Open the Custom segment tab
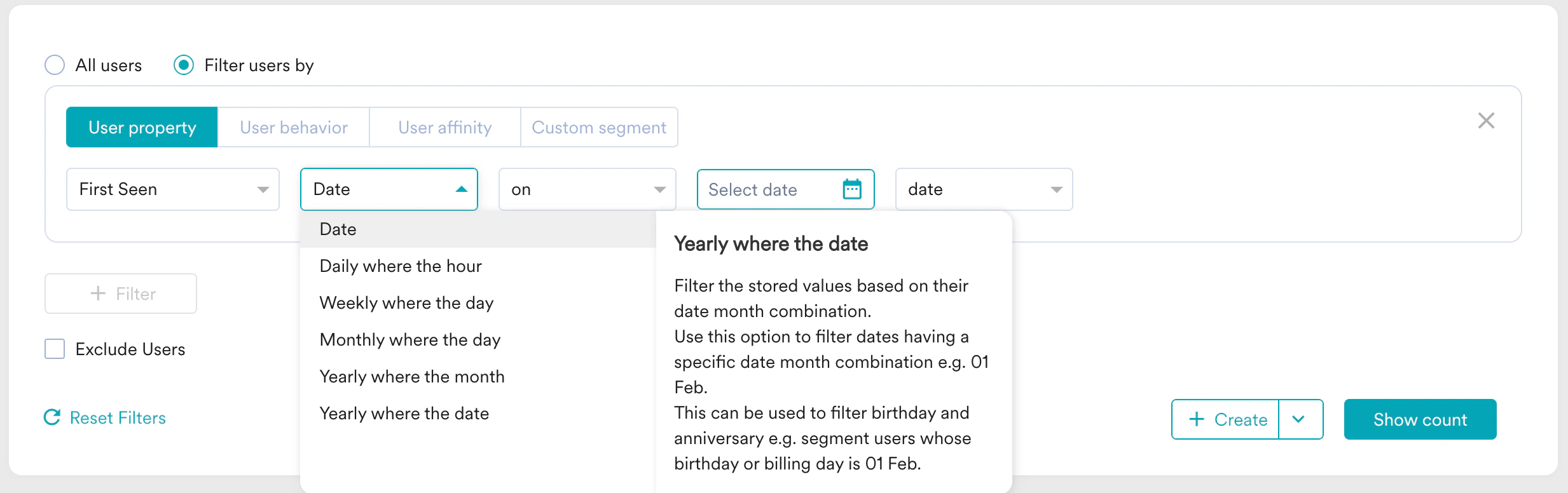Screen dimensions: 1568x493 (x=598, y=128)
